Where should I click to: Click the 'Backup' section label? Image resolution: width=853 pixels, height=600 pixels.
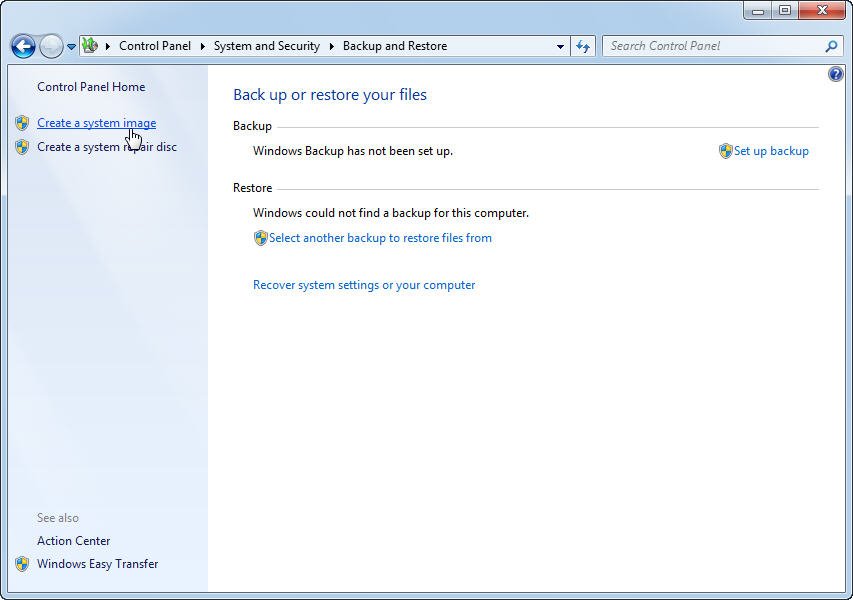click(252, 126)
